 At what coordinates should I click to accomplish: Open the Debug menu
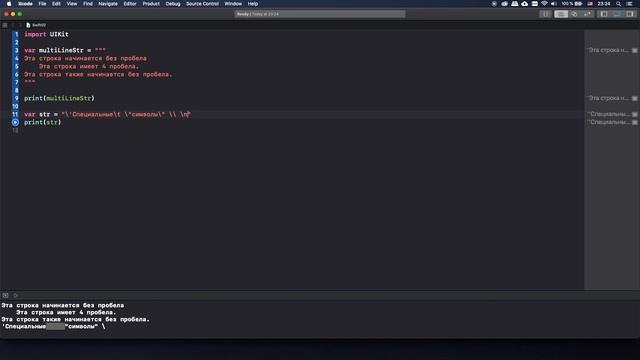pyautogui.click(x=173, y=4)
